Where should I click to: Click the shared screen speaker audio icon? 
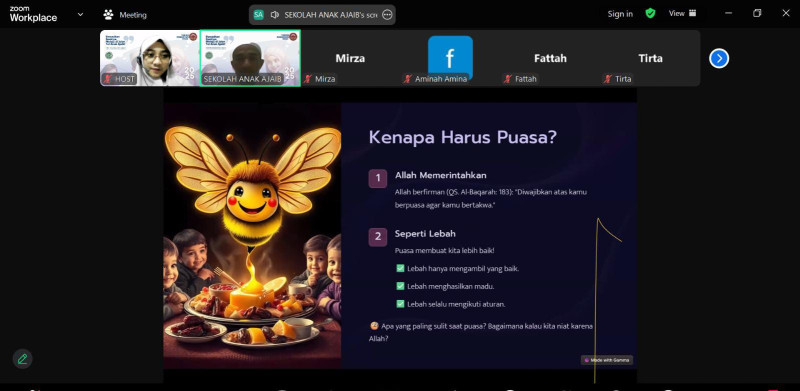275,15
